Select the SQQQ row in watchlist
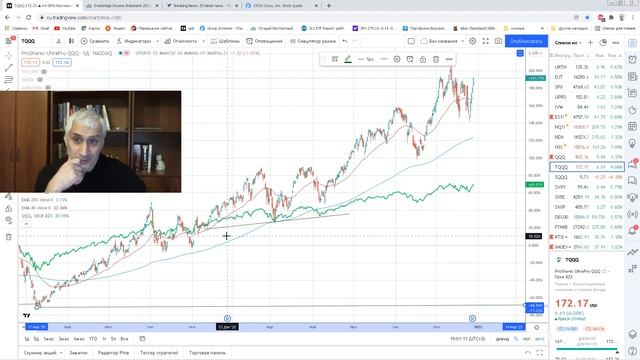 (x=587, y=177)
